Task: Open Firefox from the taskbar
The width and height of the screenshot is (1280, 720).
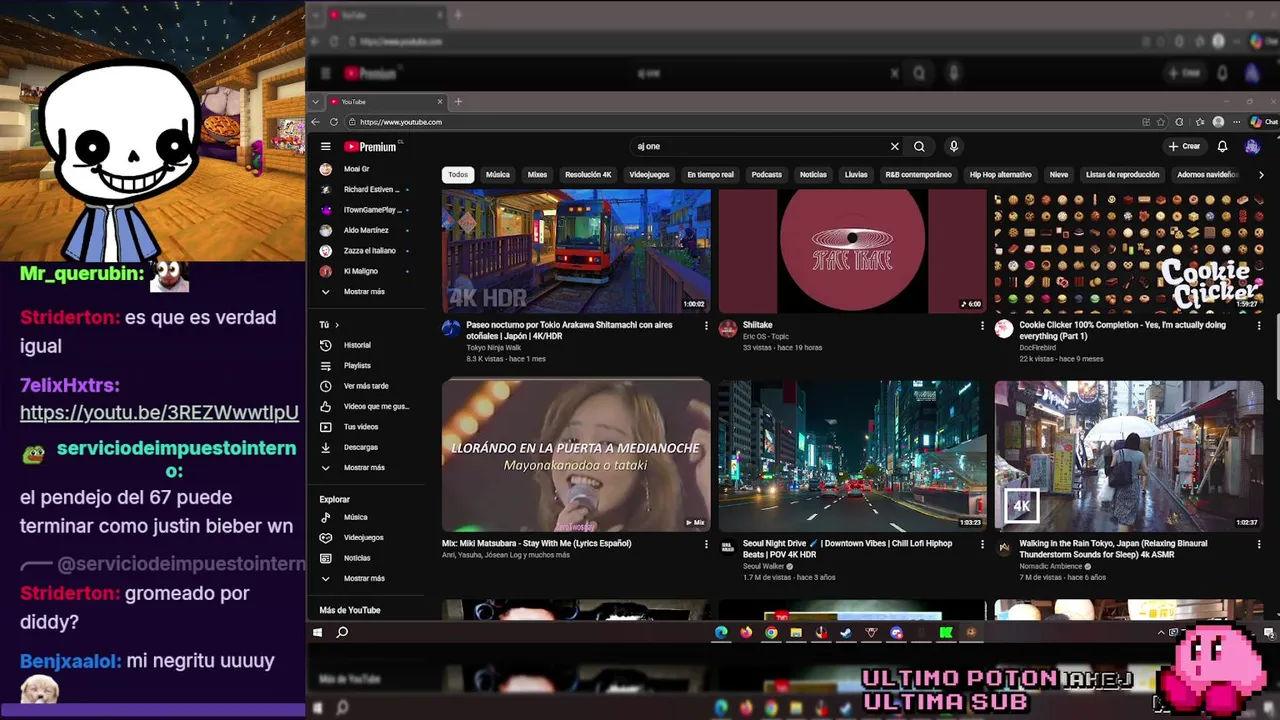Action: [746, 632]
